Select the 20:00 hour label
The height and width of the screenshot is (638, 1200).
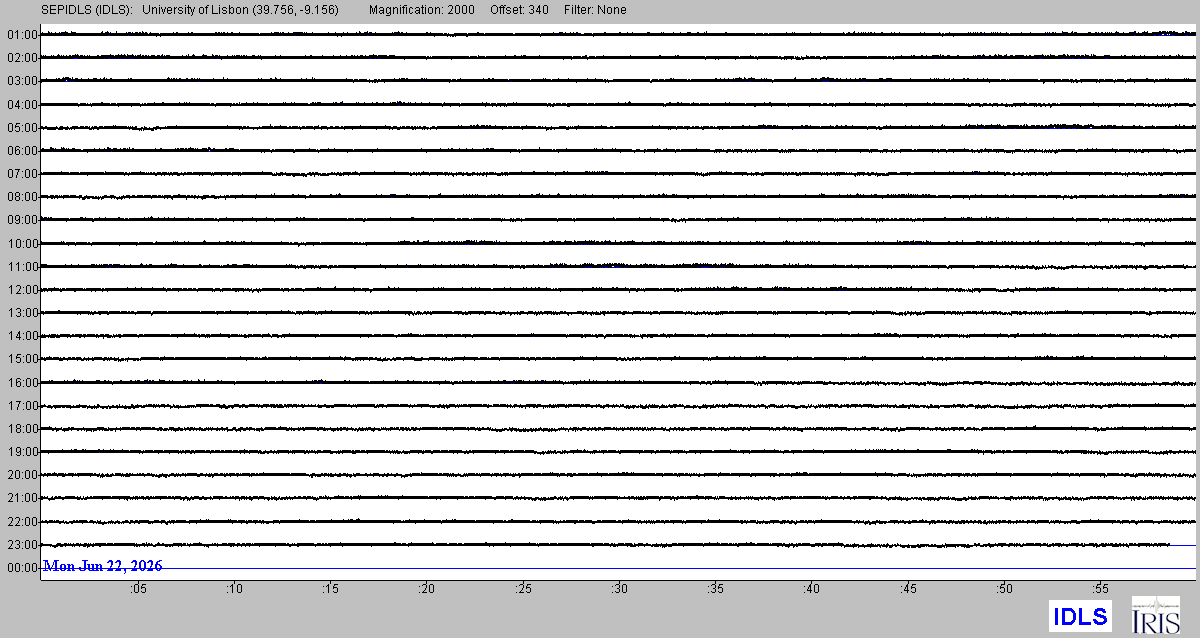[22, 475]
